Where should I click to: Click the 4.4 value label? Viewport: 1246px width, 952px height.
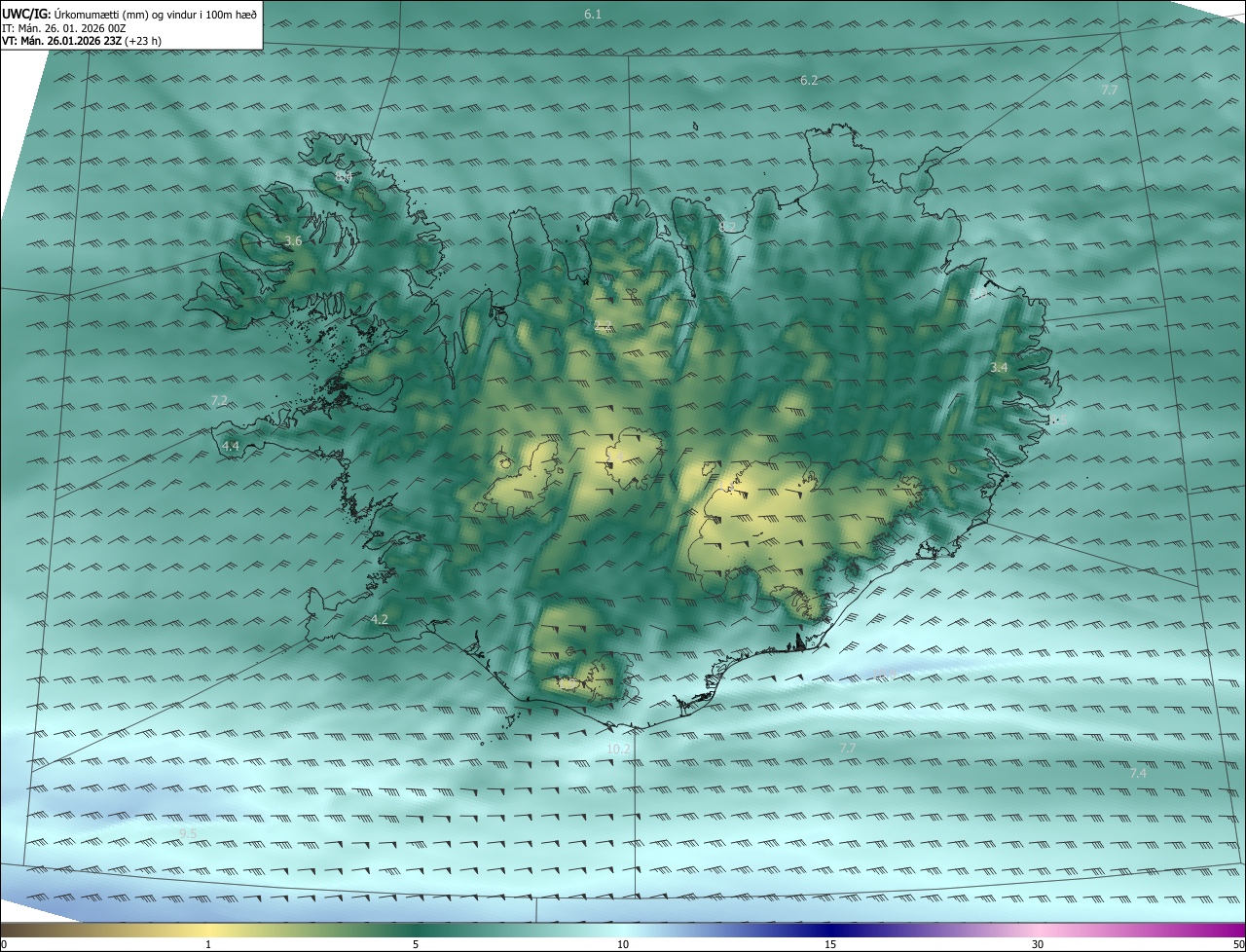tap(231, 446)
